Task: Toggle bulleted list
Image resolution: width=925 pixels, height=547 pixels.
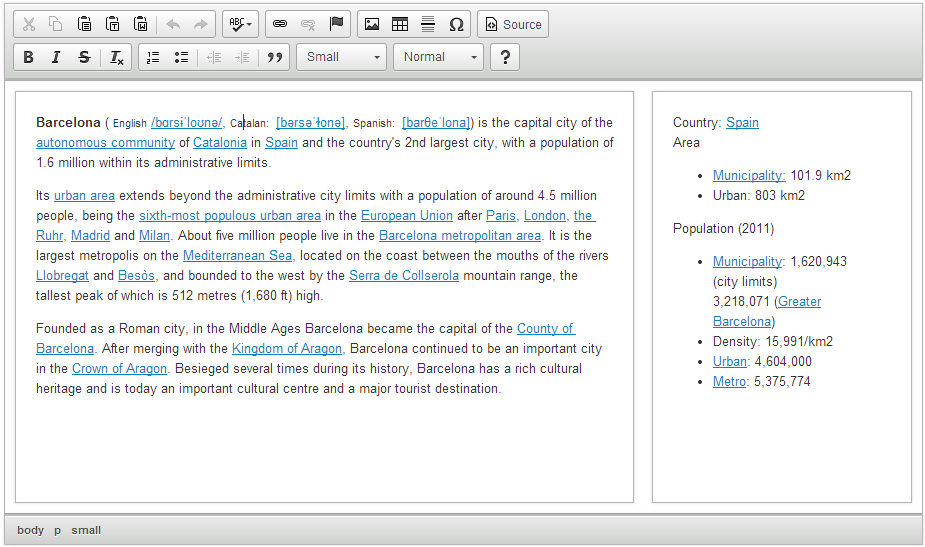Action: point(181,57)
